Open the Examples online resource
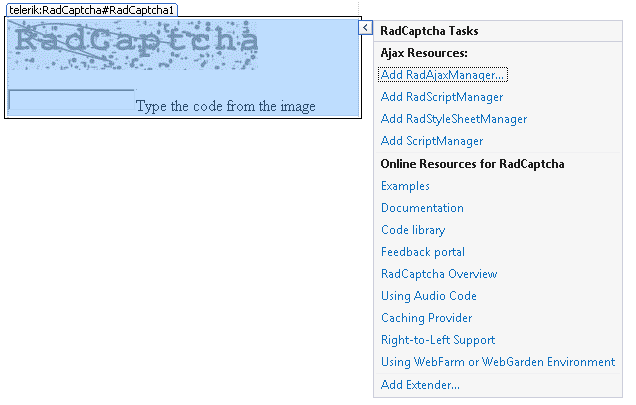The image size is (636, 405). (405, 186)
